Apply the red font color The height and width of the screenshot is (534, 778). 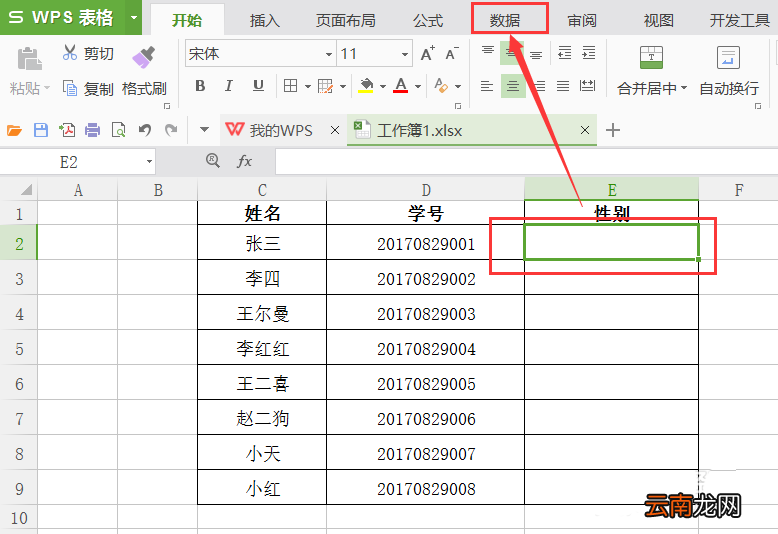401,86
